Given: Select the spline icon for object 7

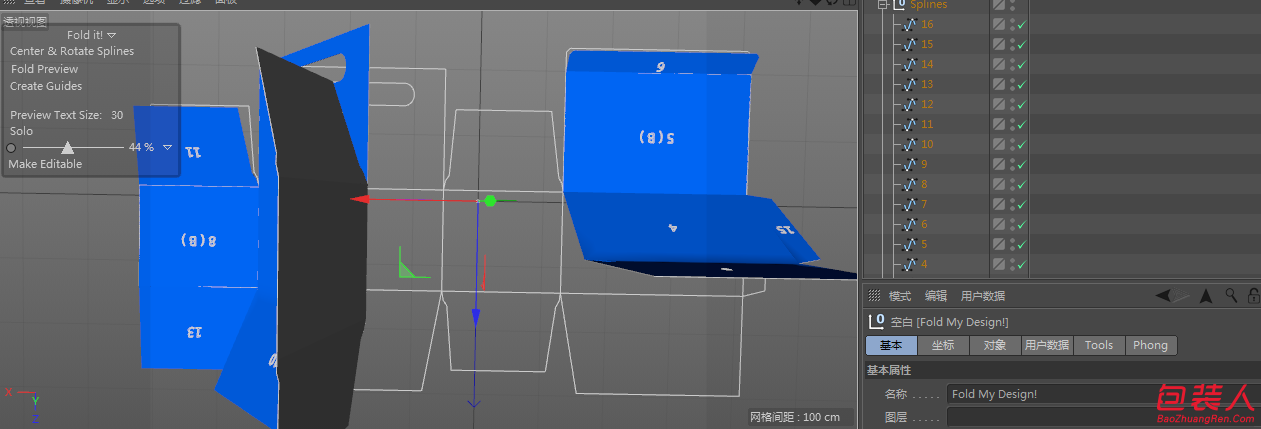Looking at the screenshot, I should click(x=910, y=205).
